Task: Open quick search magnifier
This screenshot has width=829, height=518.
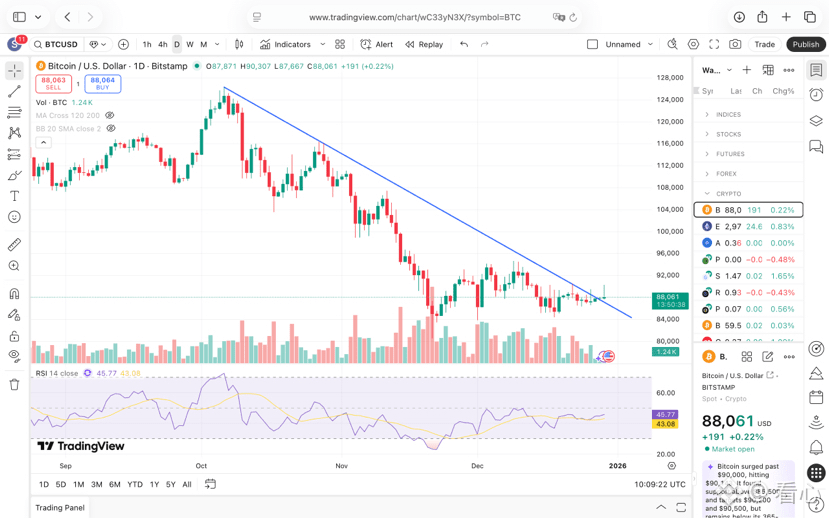Action: click(672, 44)
